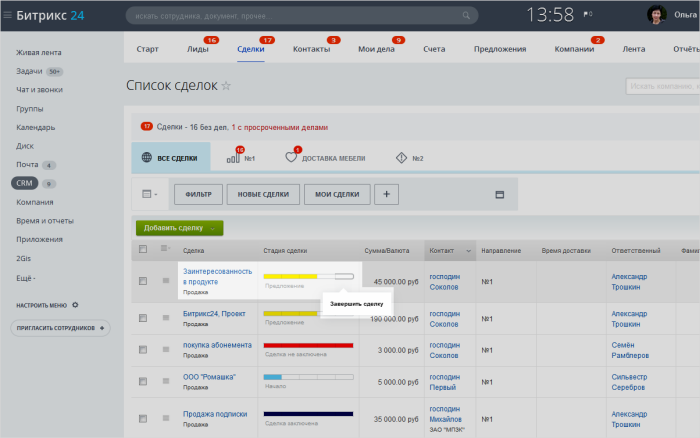Screen dimensions: 700x438
Task: Open row actions menu for Заинтересованность в продукте
Action: coord(166,281)
